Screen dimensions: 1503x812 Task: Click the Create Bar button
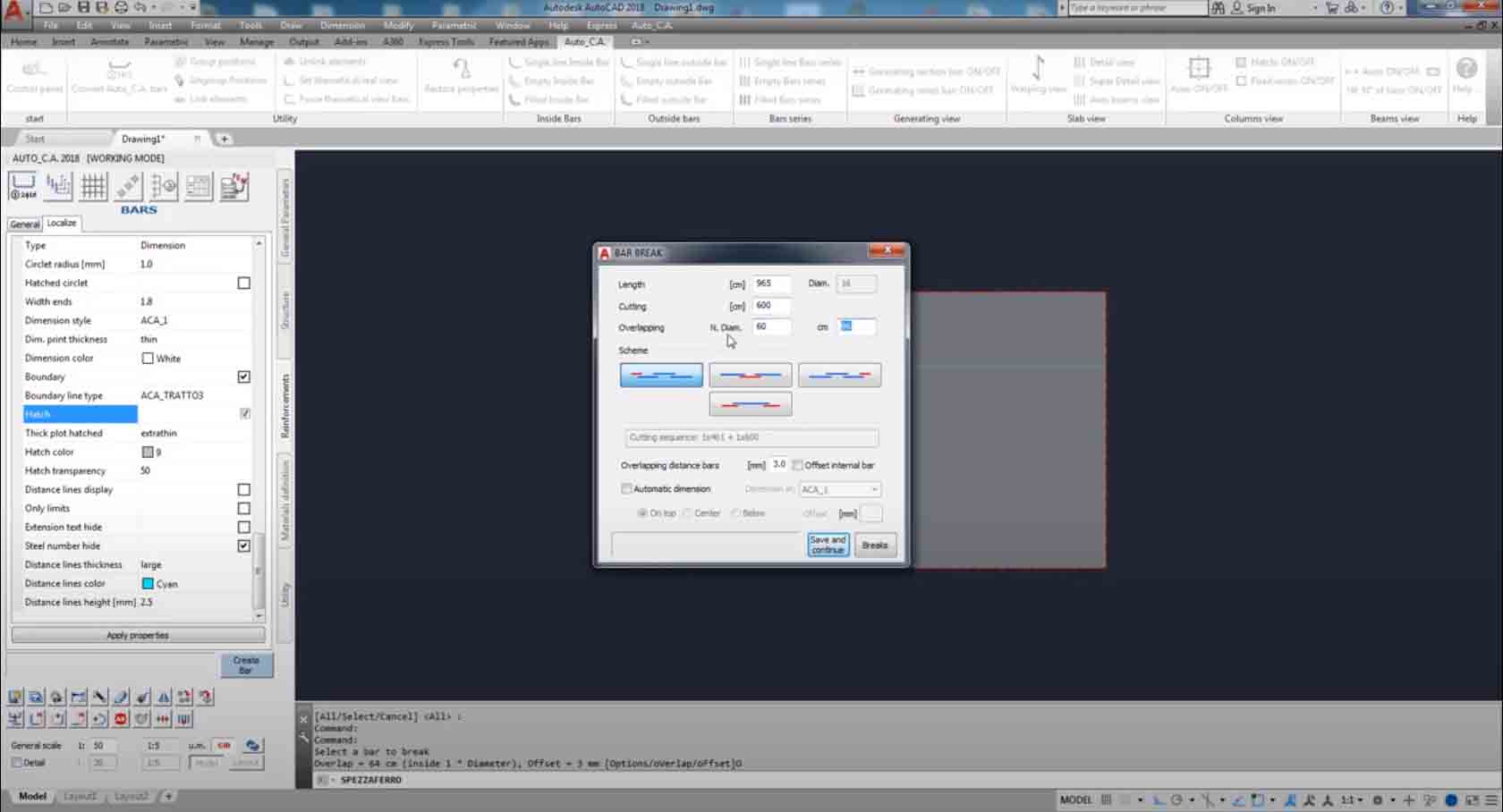246,664
